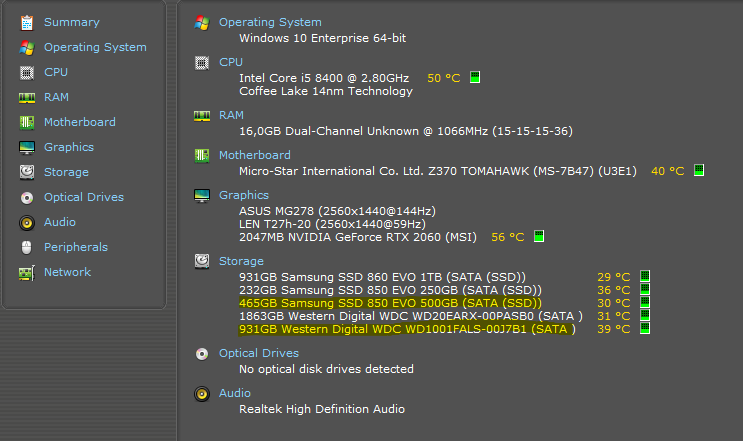Click the CPU chip icon in sidebar
The image size is (743, 441).
pos(27,72)
